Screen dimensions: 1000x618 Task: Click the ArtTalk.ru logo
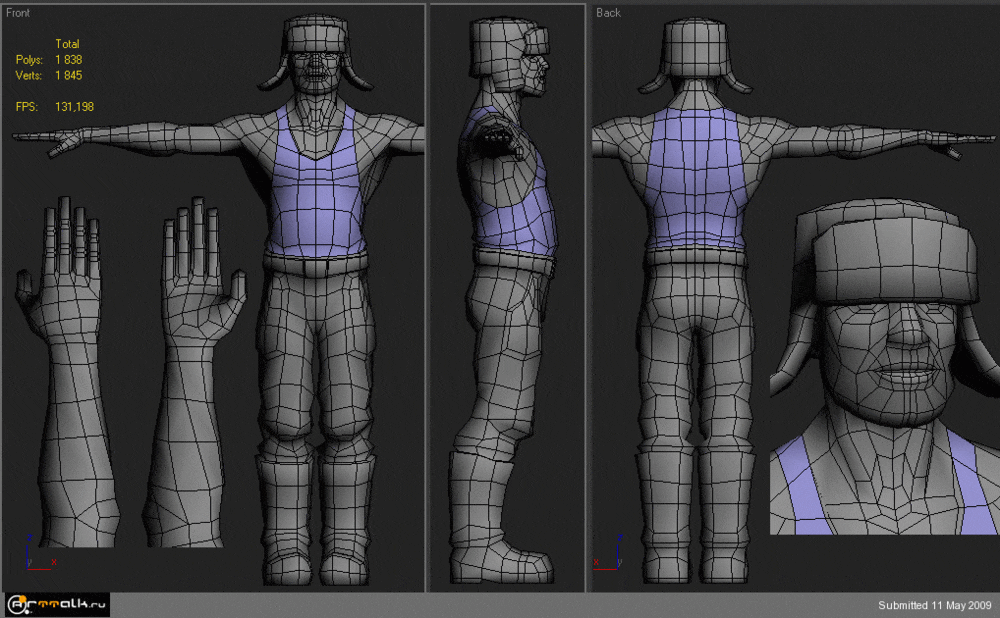[x=57, y=604]
